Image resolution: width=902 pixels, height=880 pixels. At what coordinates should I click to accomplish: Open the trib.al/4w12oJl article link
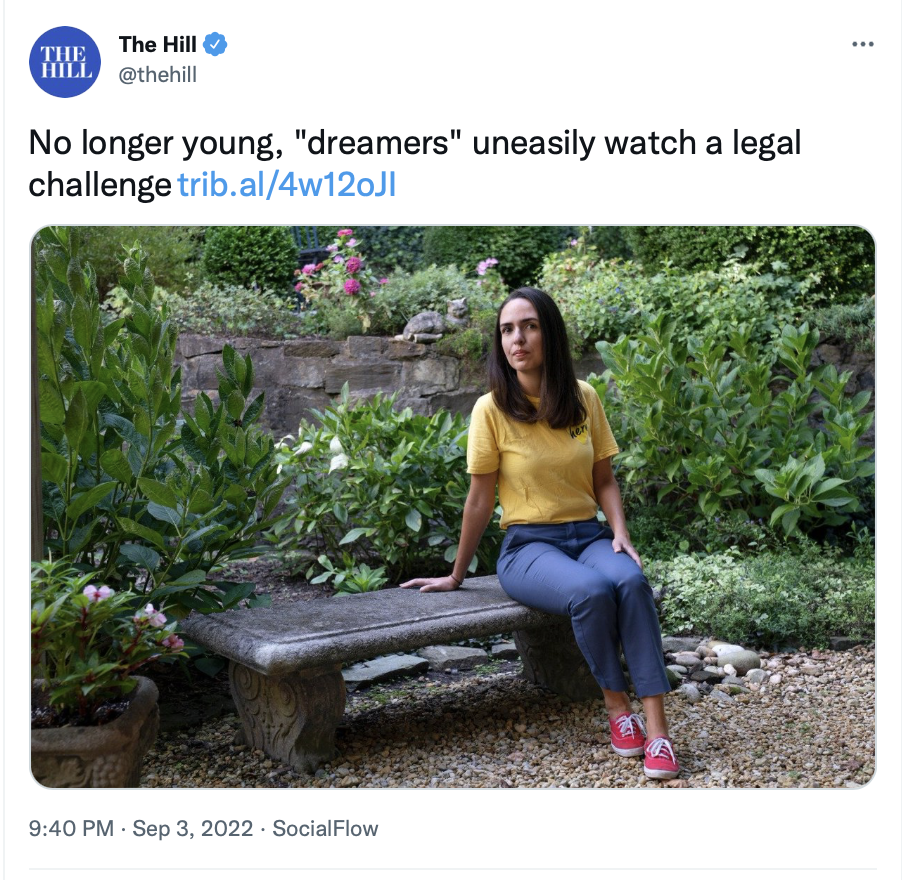point(286,185)
